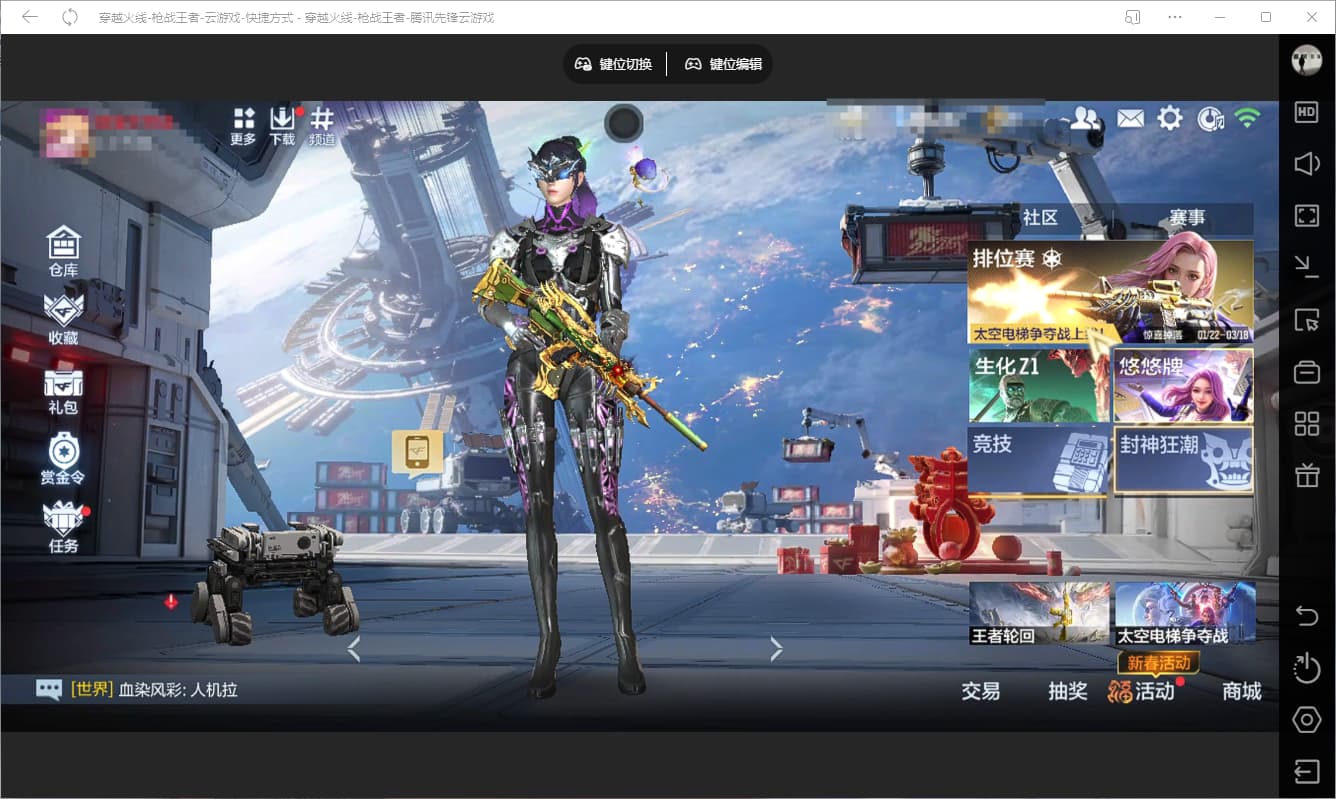Open the 王者轮回 event thumbnail

click(1039, 613)
